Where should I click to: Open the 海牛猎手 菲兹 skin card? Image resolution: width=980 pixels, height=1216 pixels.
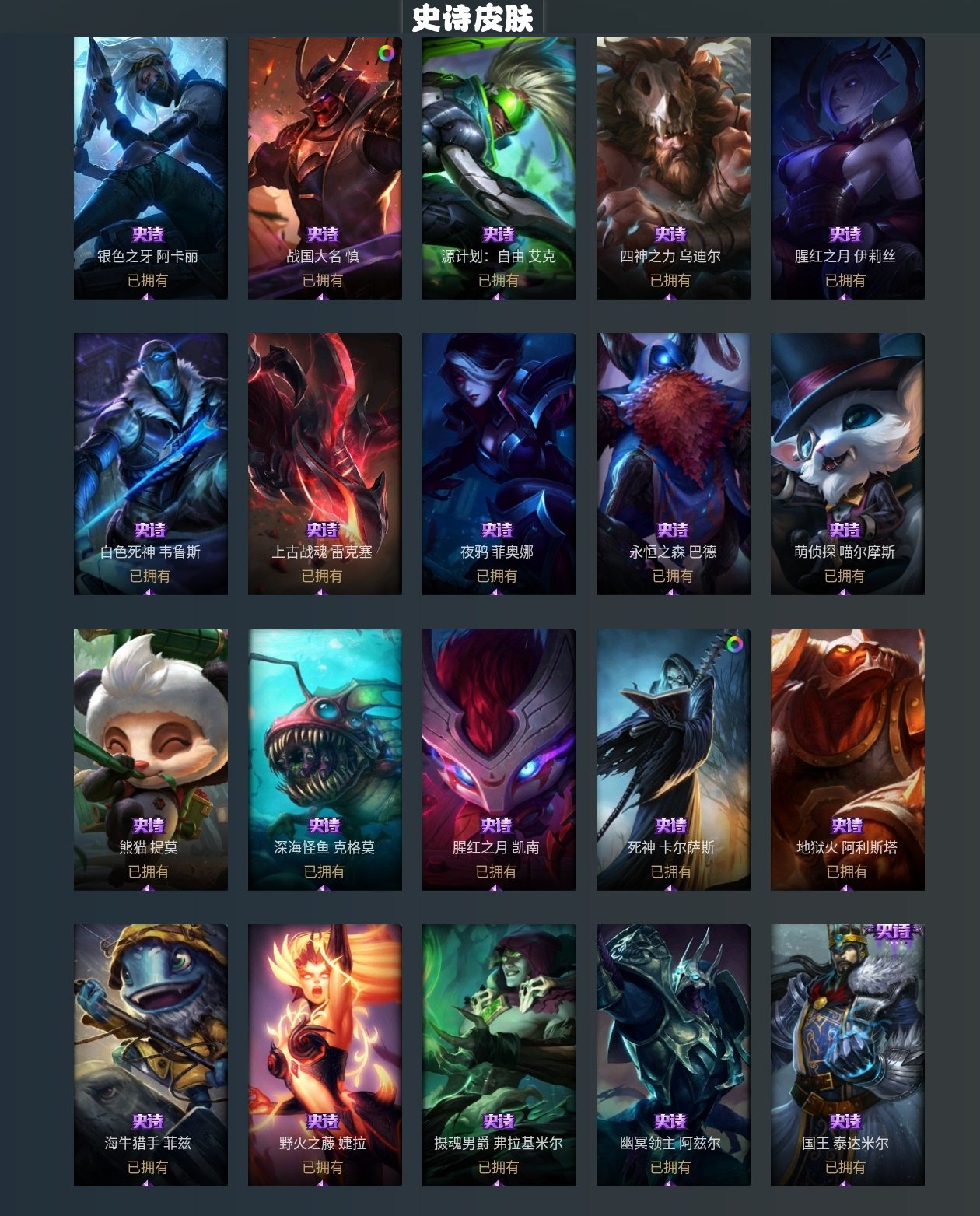click(151, 1055)
